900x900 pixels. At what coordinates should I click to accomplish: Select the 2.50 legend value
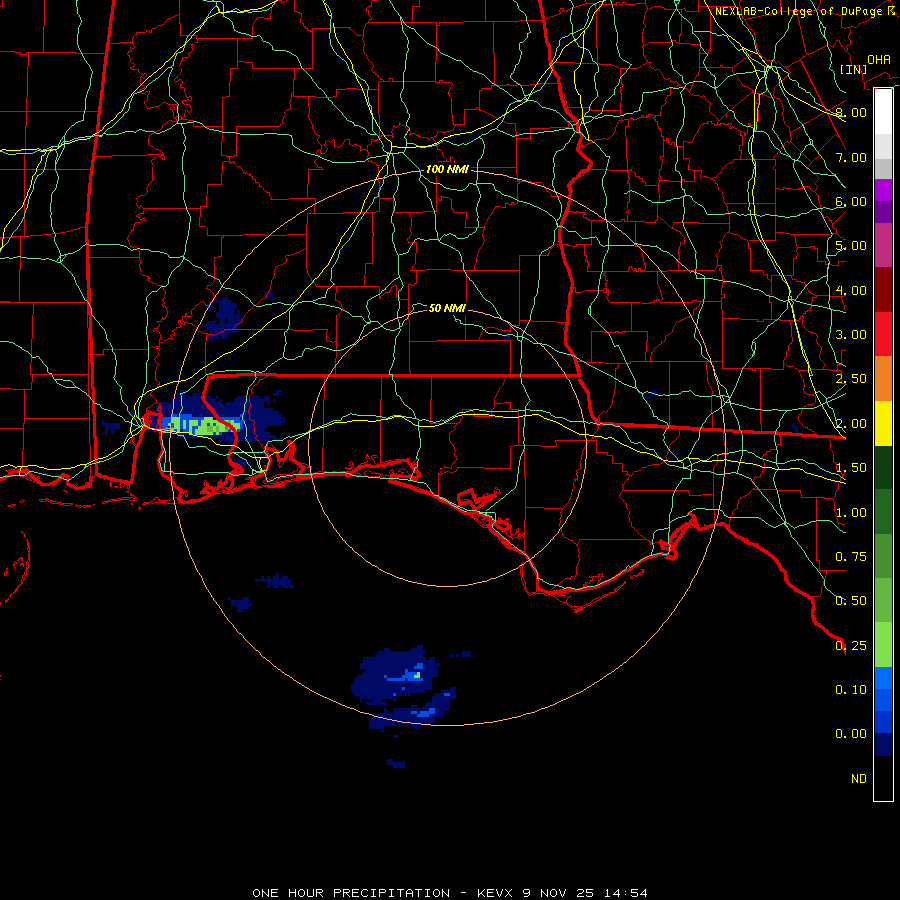pos(851,379)
